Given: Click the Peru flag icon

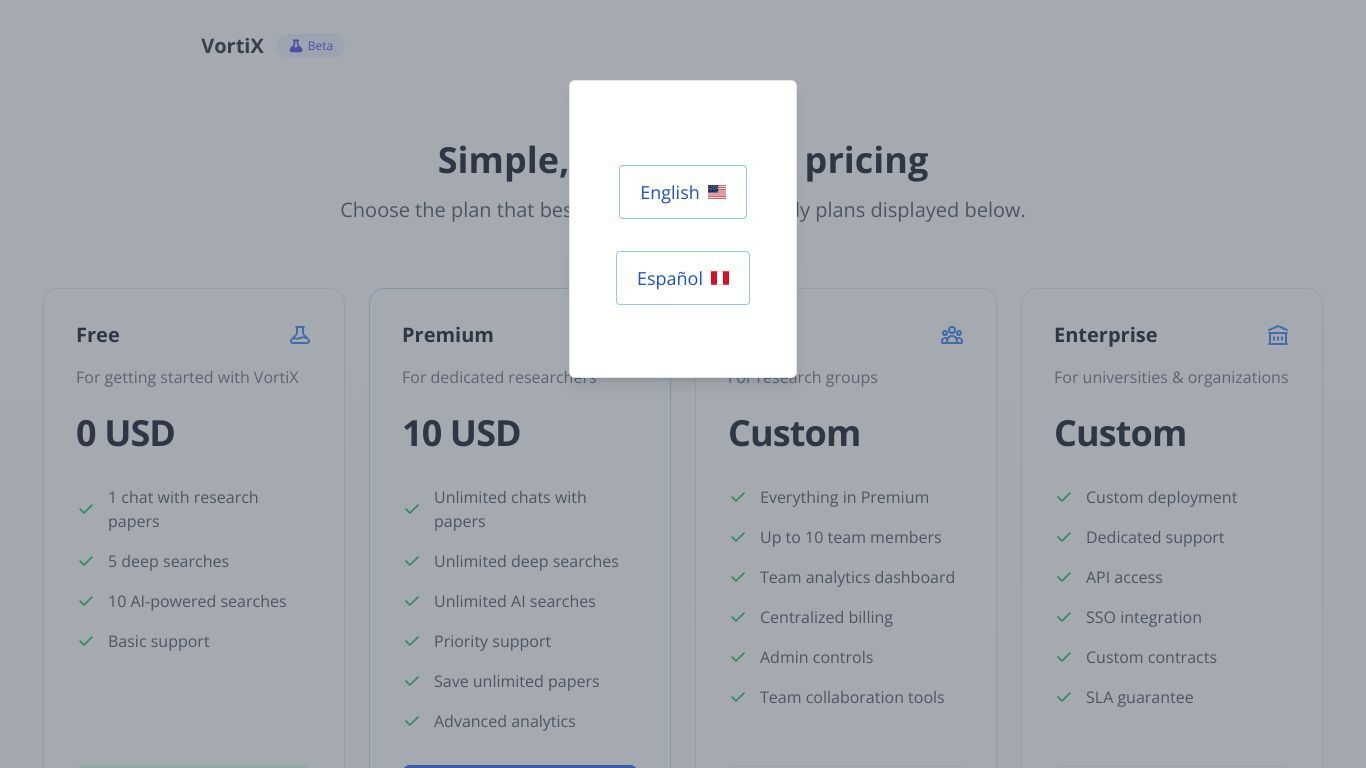Looking at the screenshot, I should pos(720,278).
